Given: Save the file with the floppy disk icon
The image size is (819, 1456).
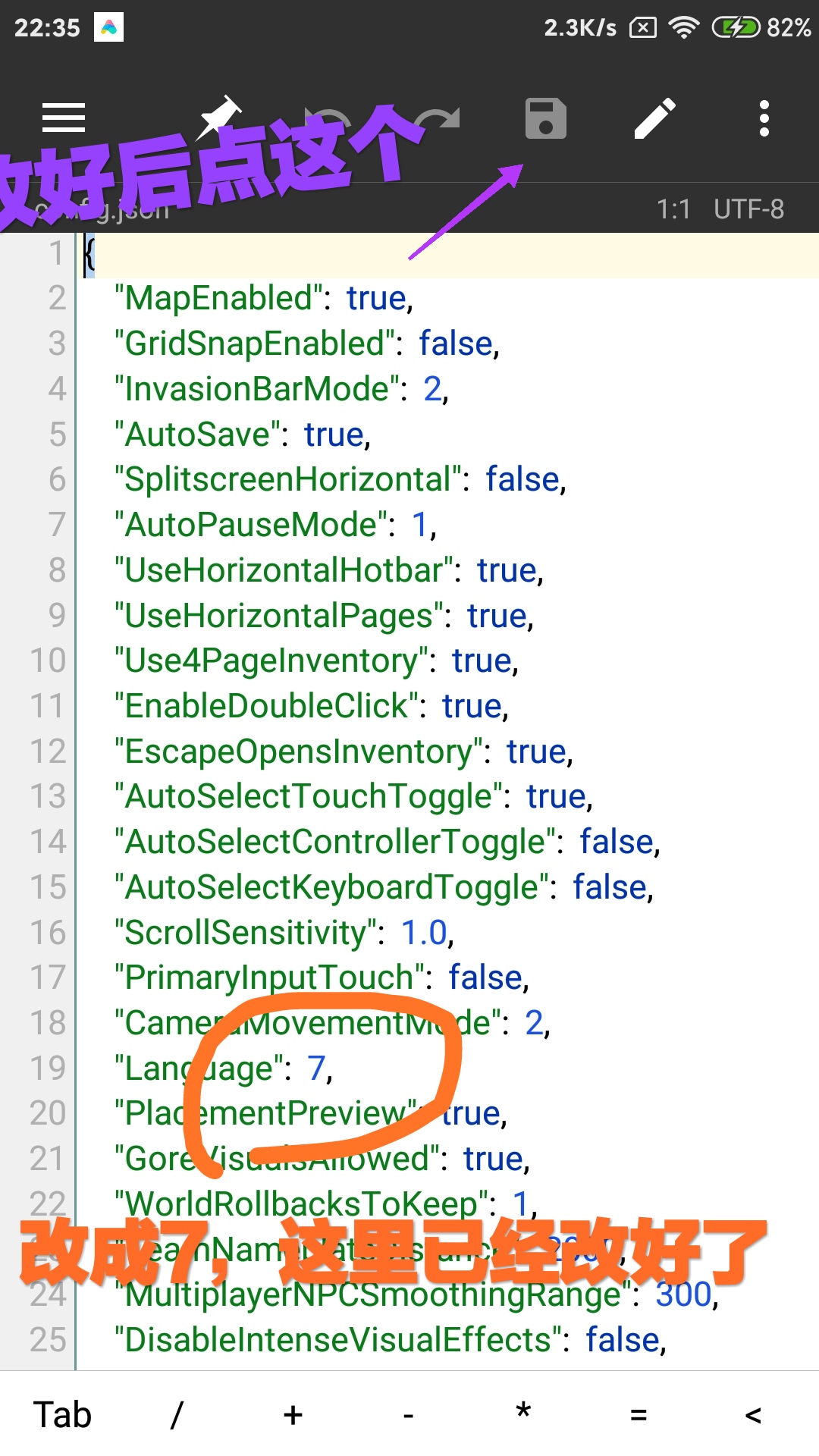Looking at the screenshot, I should tap(546, 119).
